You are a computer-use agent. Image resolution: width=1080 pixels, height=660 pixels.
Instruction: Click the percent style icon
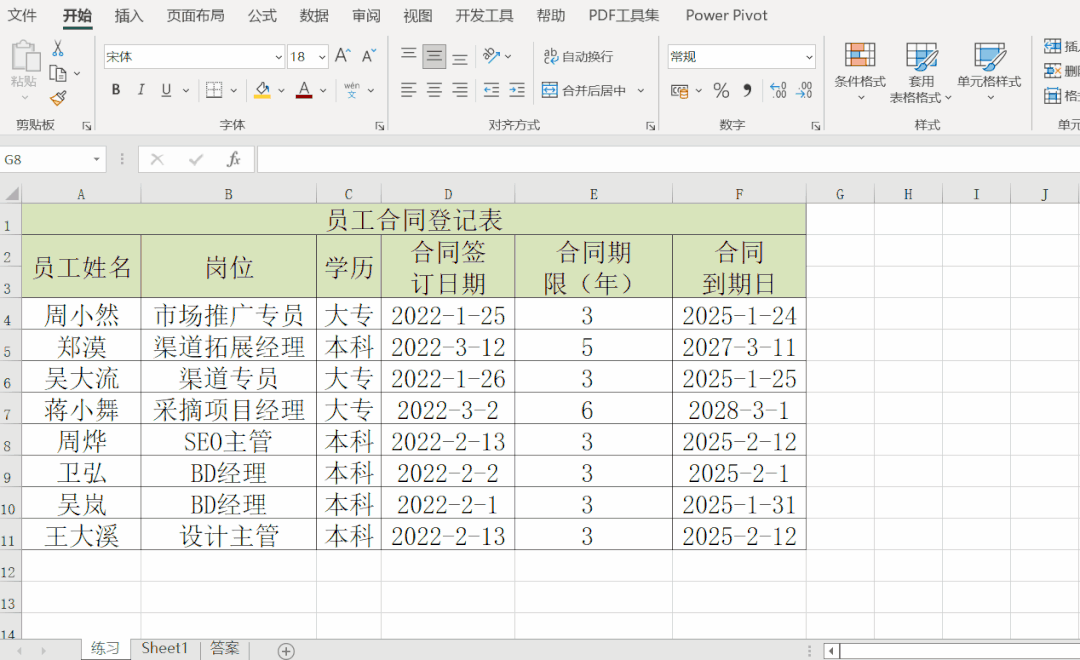[x=720, y=90]
